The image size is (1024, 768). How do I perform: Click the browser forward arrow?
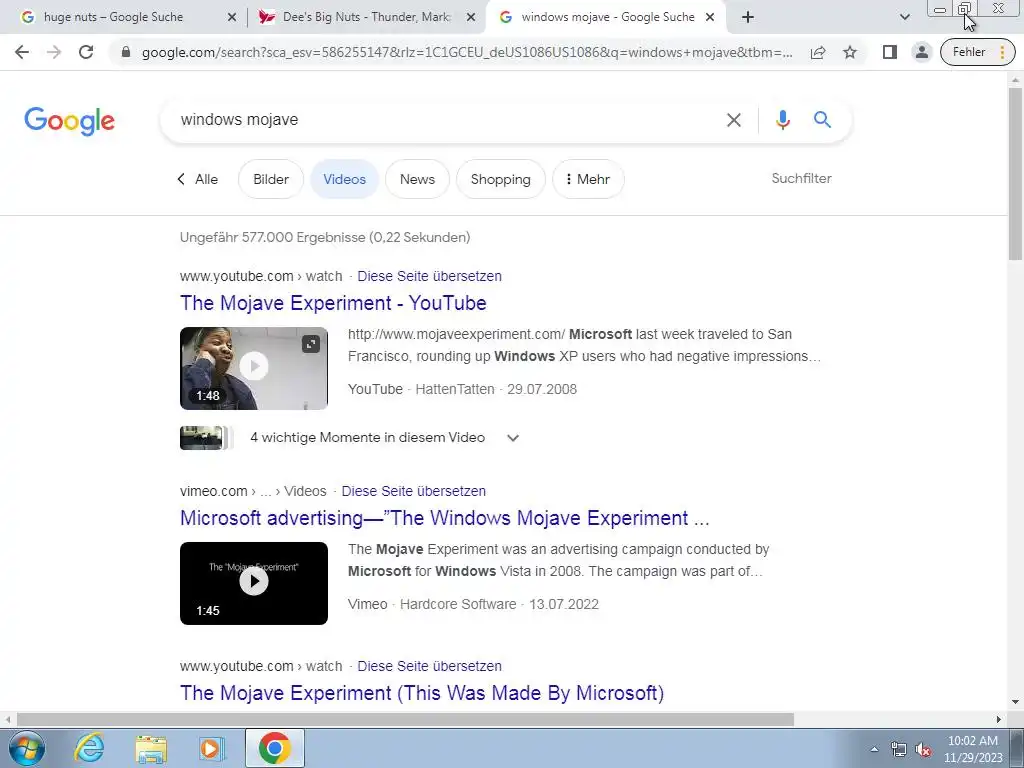pos(54,52)
